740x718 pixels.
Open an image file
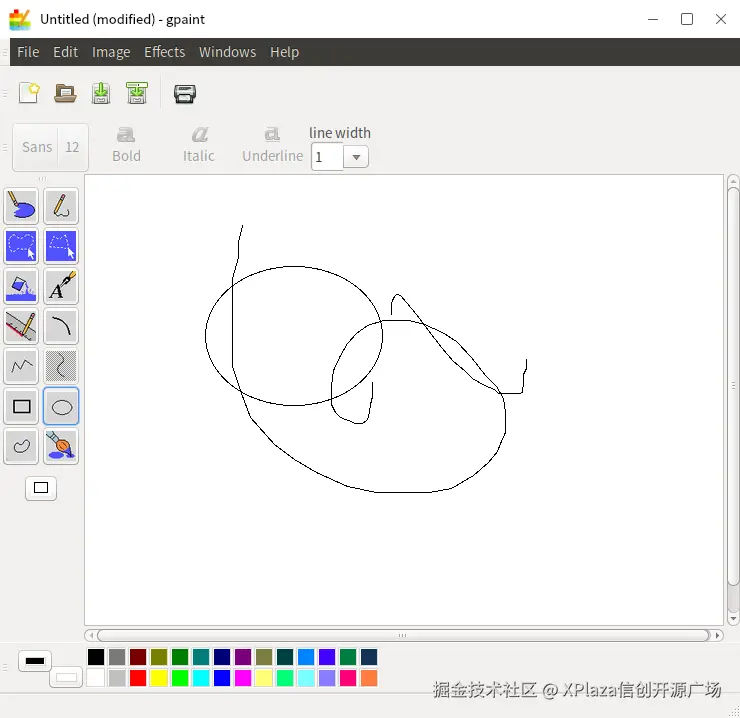pyautogui.click(x=65, y=93)
